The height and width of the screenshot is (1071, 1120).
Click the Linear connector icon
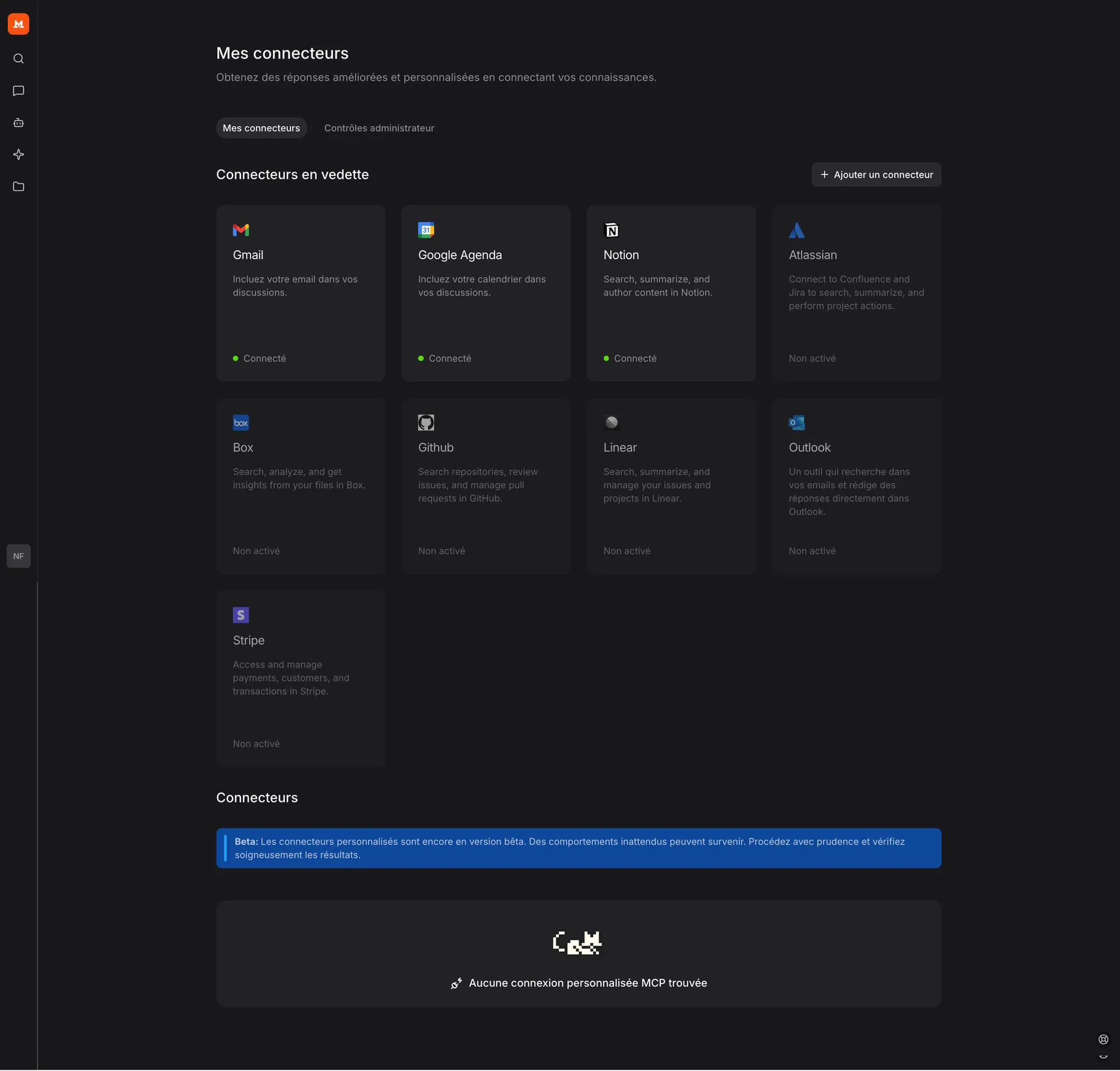611,423
